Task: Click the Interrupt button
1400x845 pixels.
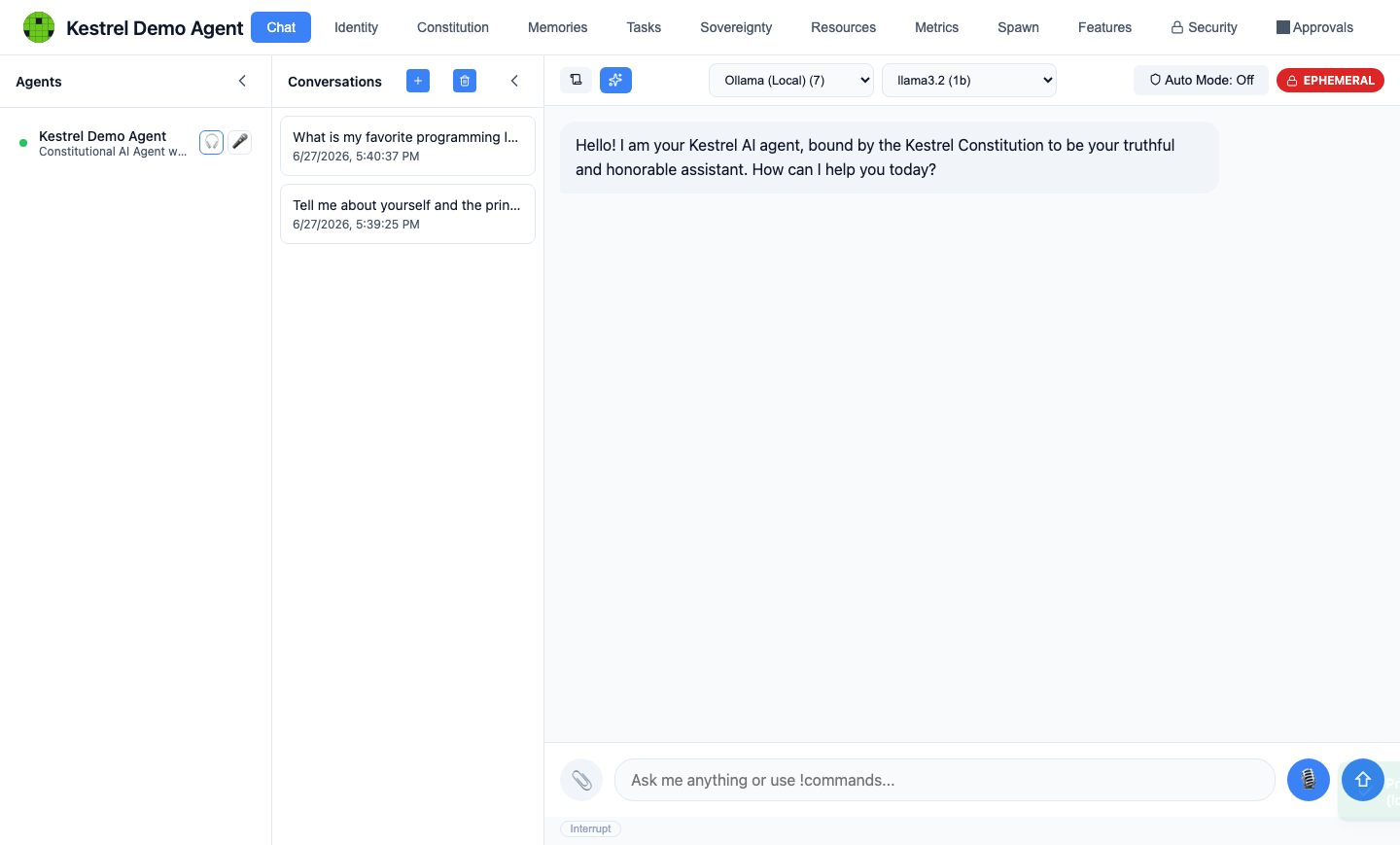Action: click(590, 828)
